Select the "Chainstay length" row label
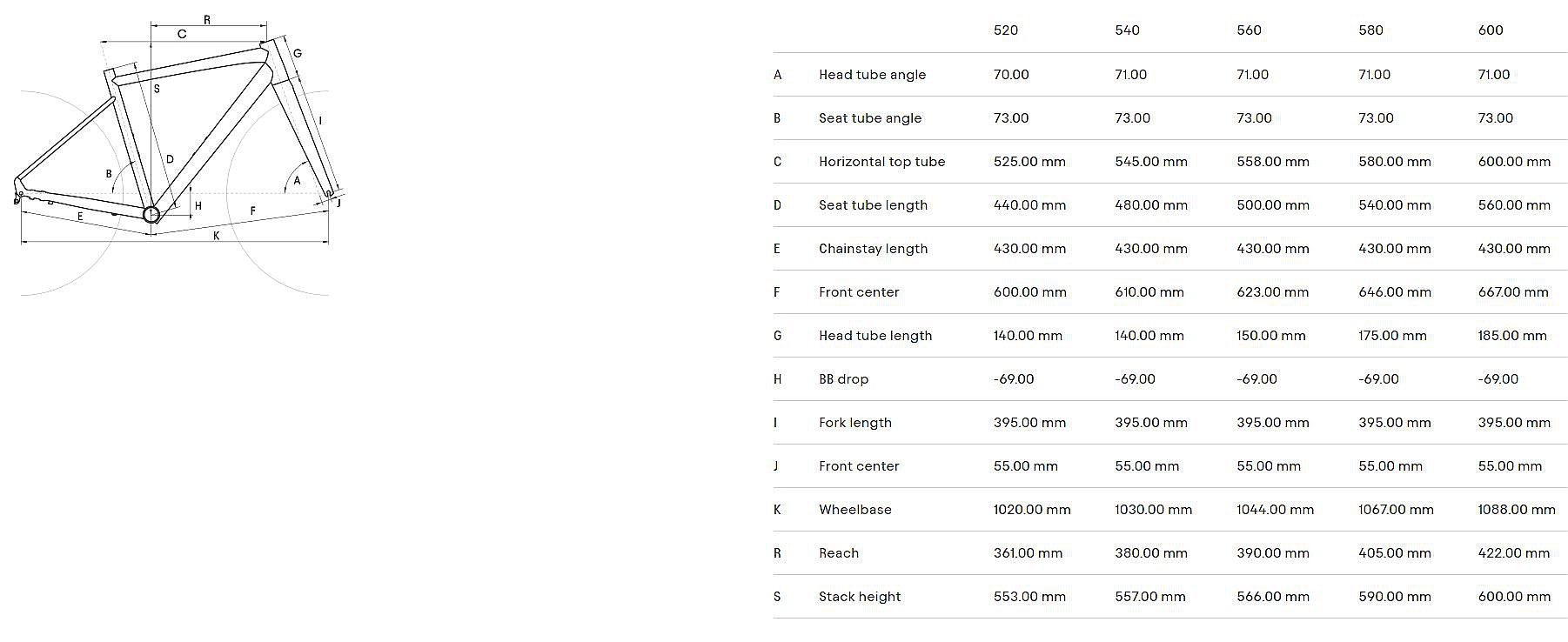The width and height of the screenshot is (1568, 642). pos(873,249)
